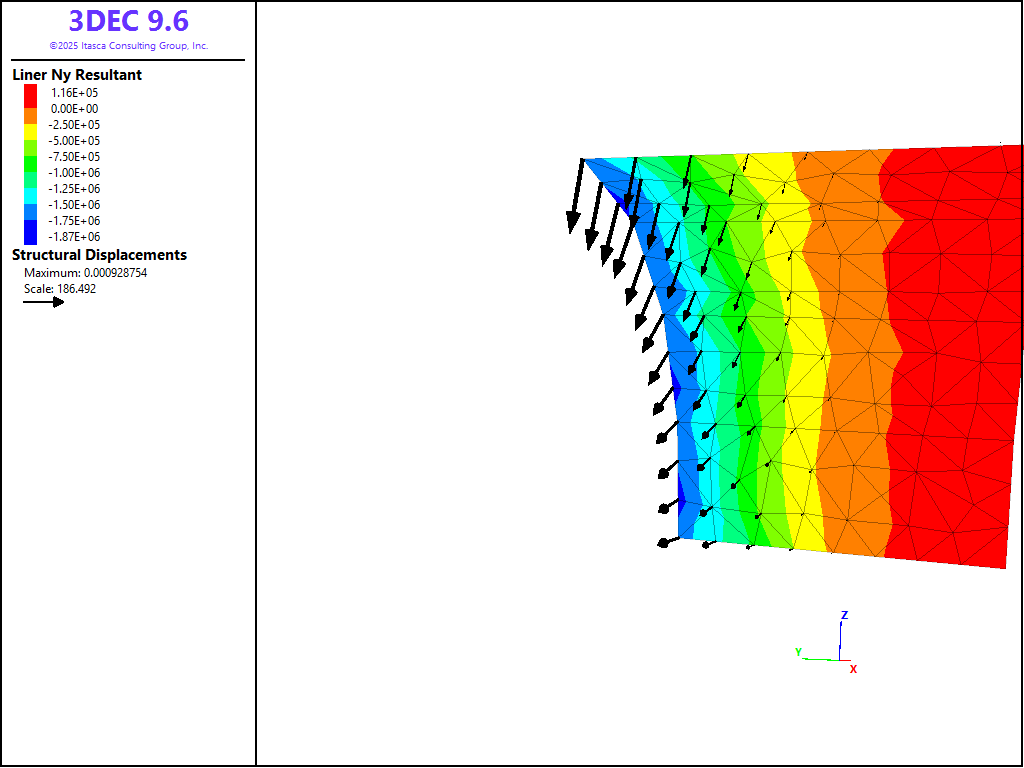This screenshot has height=768, width=1024.
Task: Click the red X axis label on the triad
Action: click(853, 669)
